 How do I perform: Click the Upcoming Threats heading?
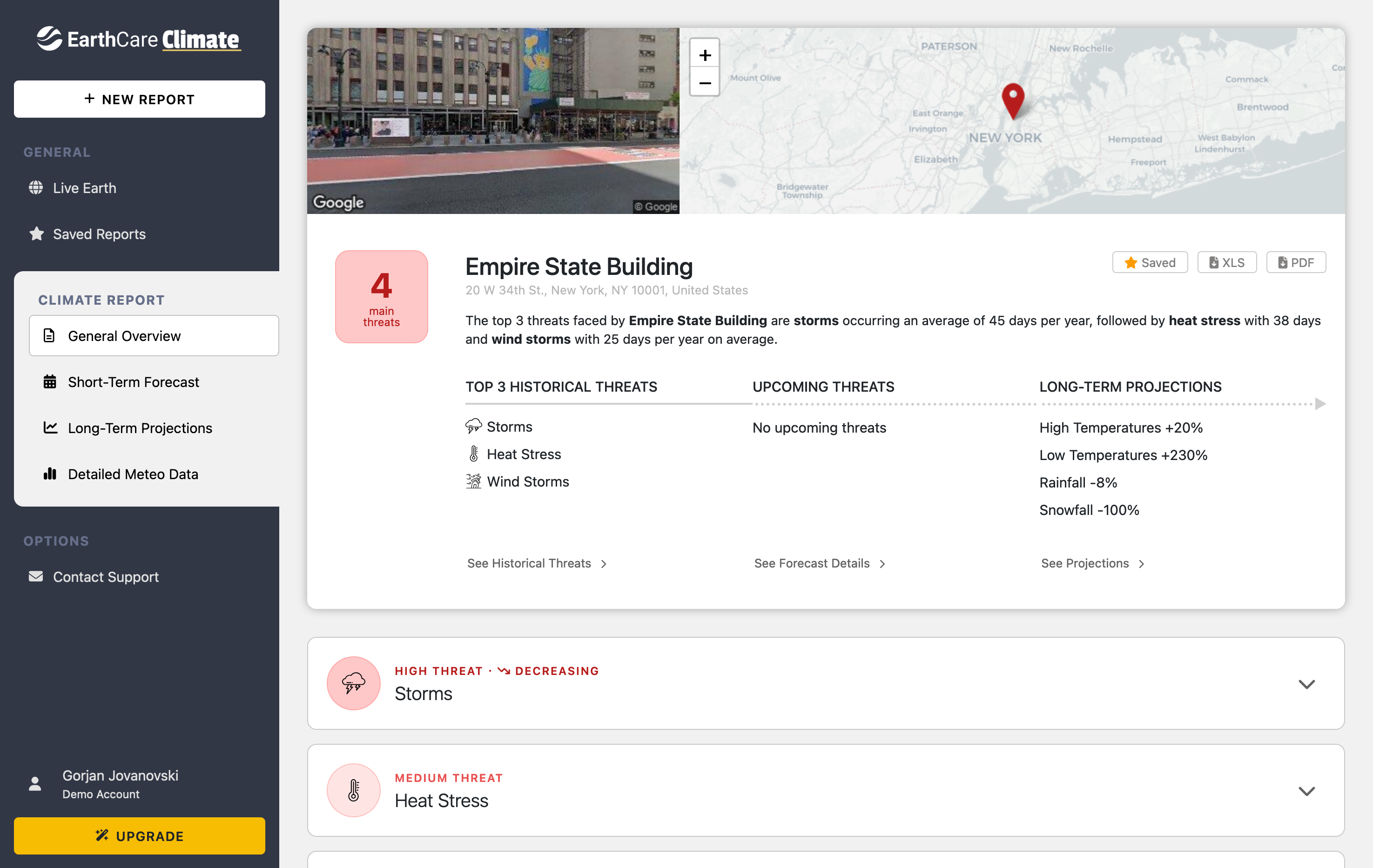tap(823, 387)
